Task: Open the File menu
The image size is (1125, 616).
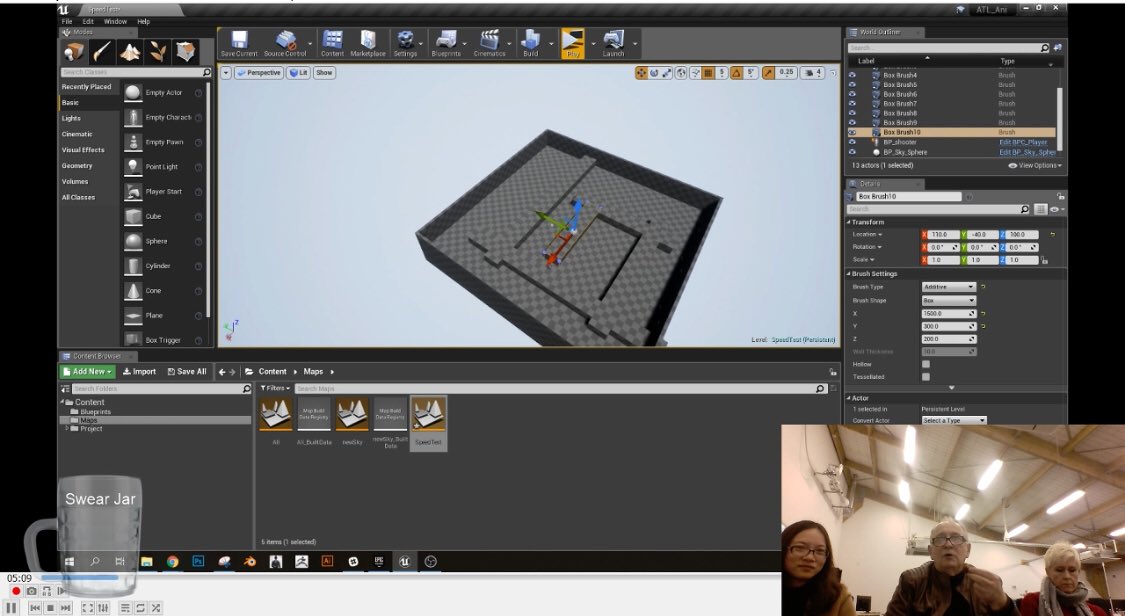Action: coord(67,22)
